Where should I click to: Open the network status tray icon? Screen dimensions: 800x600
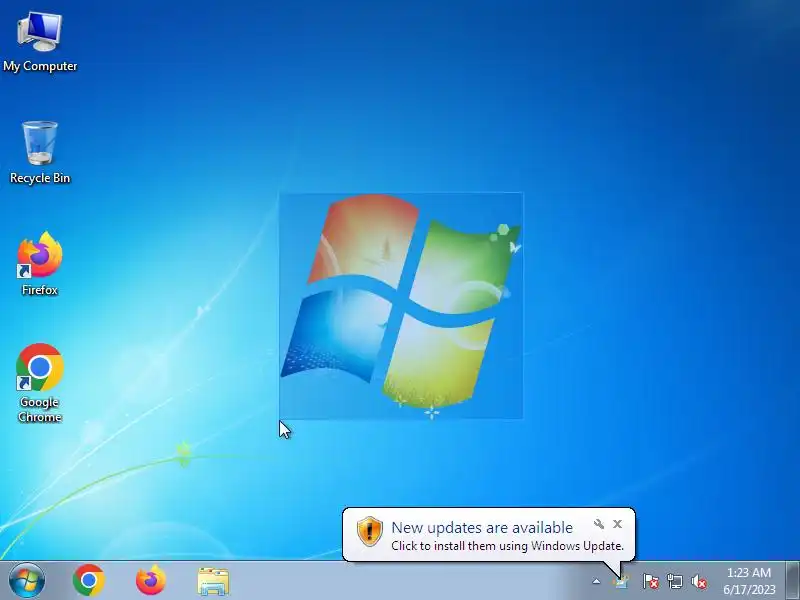(x=674, y=582)
